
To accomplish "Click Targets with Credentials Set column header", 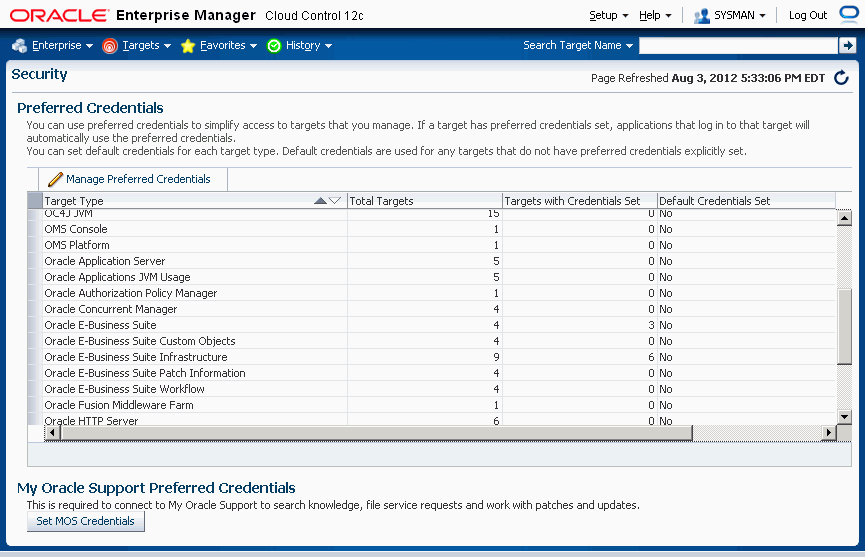I will point(580,201).
